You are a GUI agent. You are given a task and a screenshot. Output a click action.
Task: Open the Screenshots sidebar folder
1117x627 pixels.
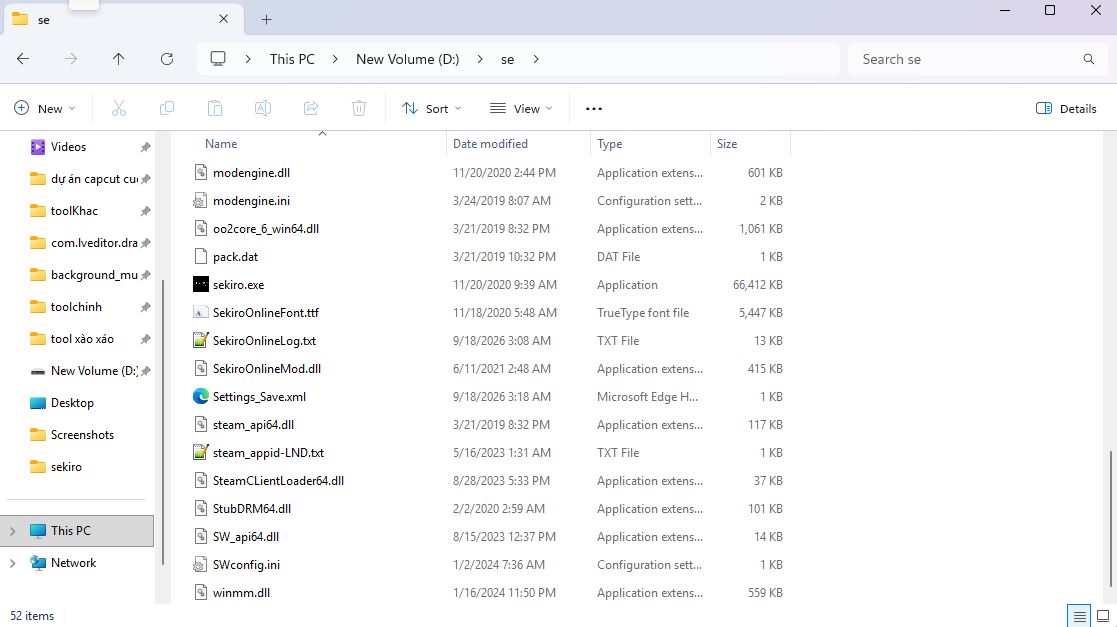(82, 435)
